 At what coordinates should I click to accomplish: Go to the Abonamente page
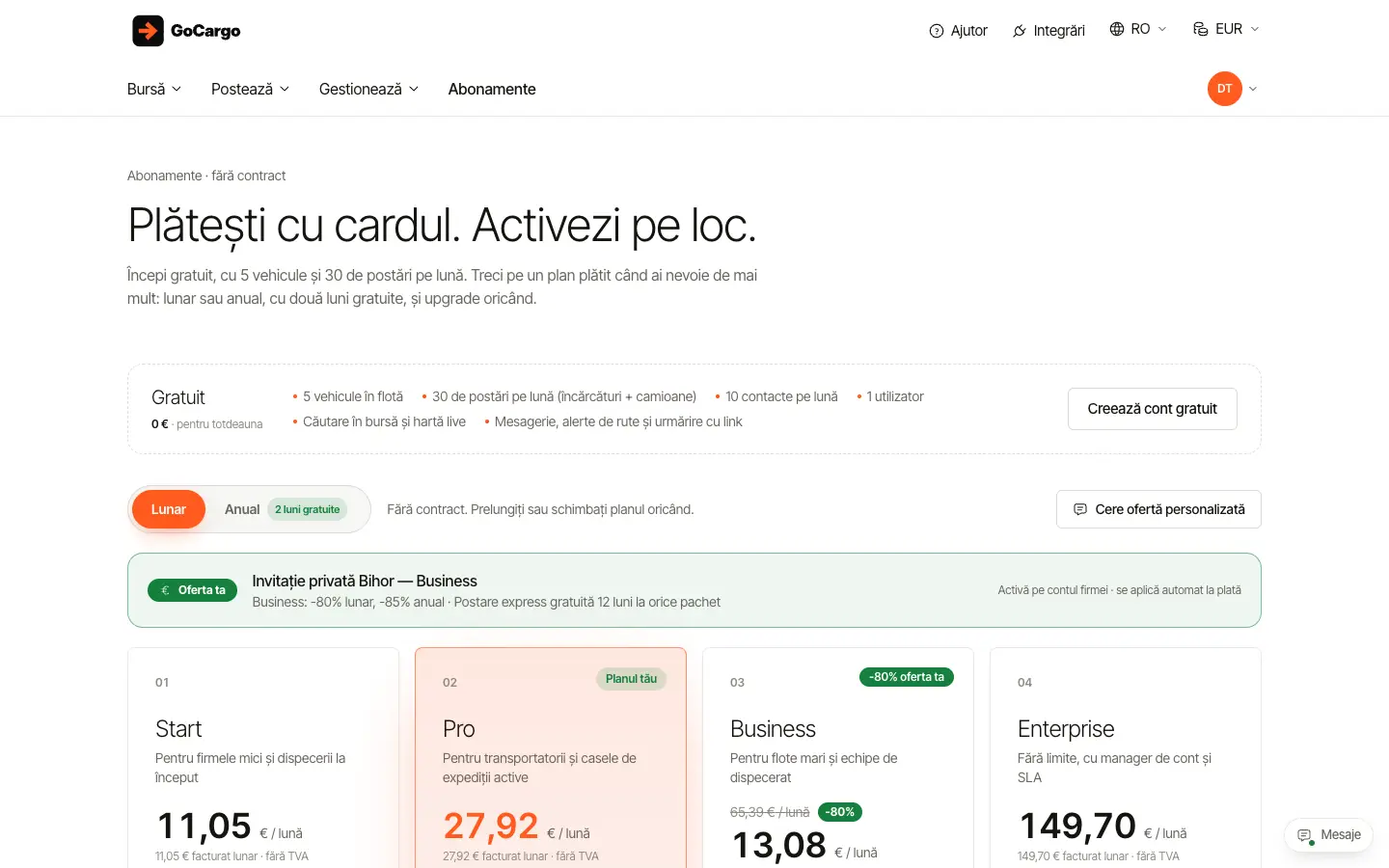[x=492, y=89]
